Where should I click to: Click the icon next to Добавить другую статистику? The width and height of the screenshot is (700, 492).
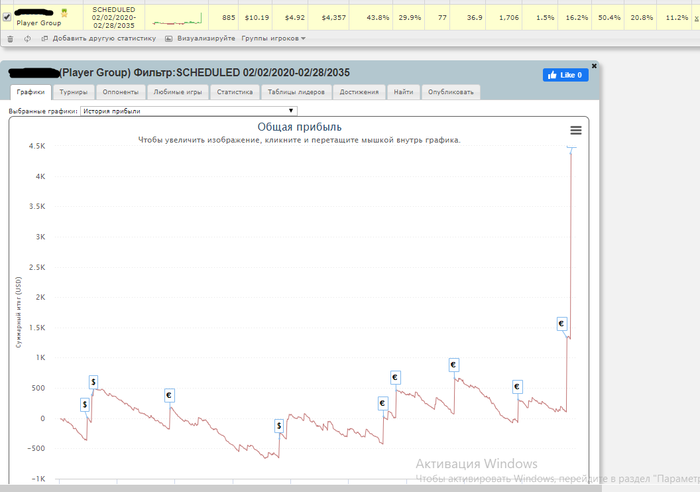coord(44,39)
